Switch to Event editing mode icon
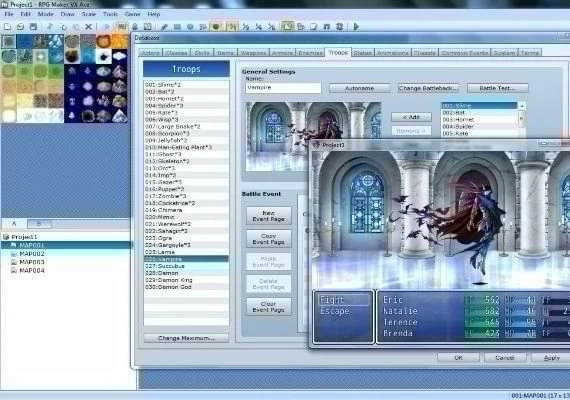570x400 pixels. coord(135,27)
